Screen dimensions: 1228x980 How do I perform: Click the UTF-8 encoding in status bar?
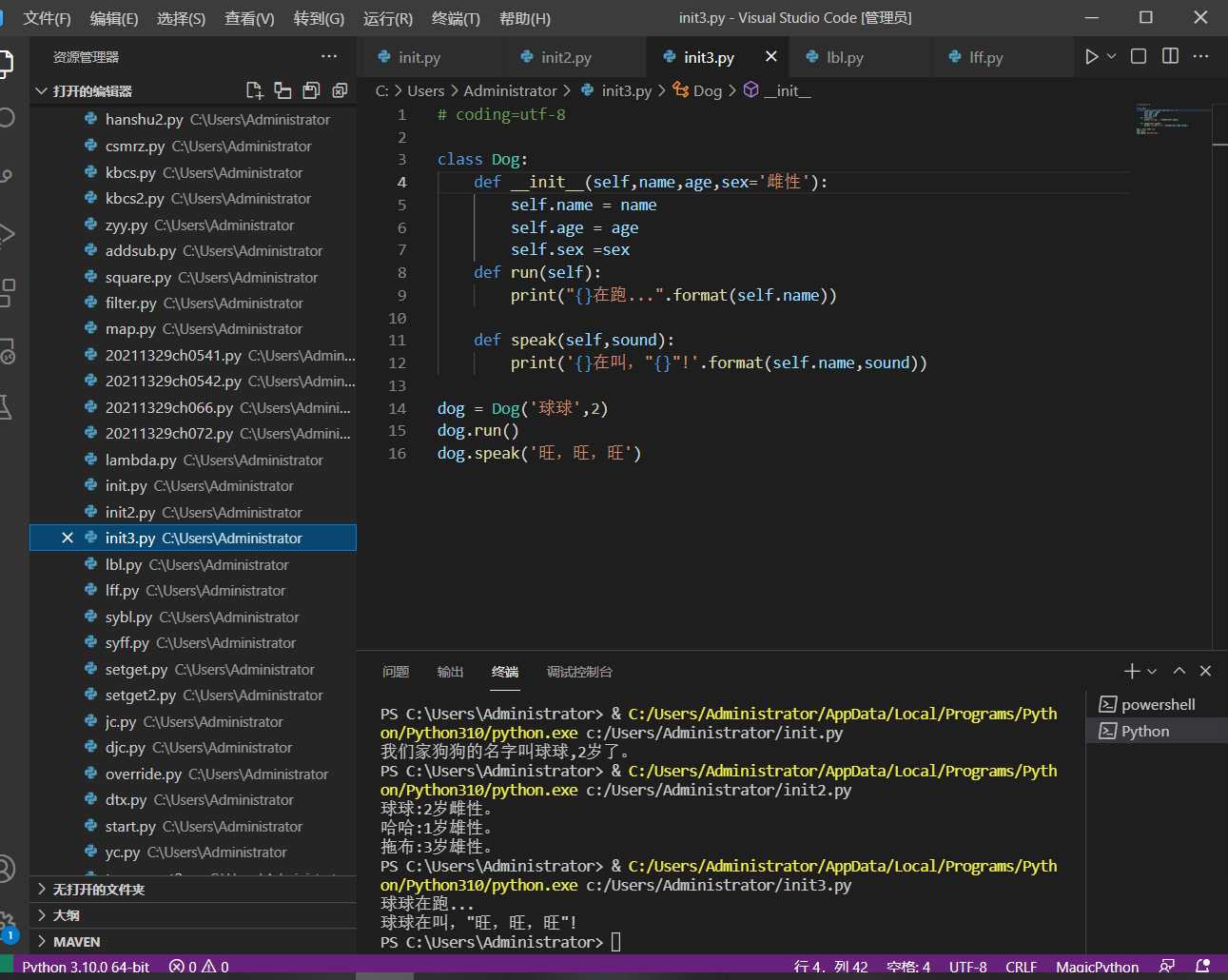click(967, 967)
